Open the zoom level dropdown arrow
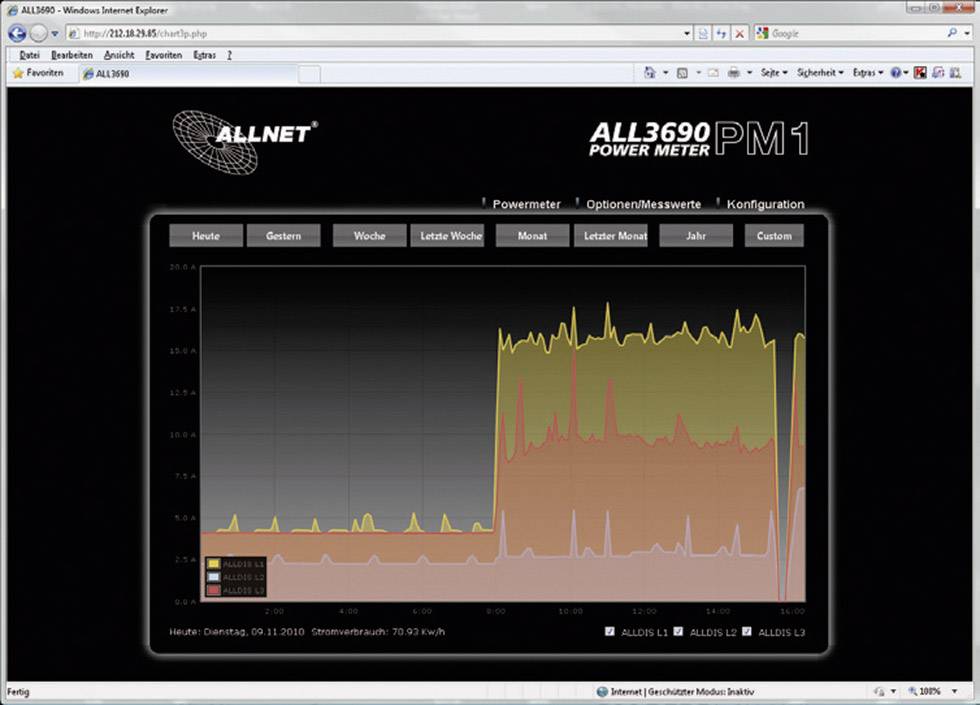 point(954,691)
